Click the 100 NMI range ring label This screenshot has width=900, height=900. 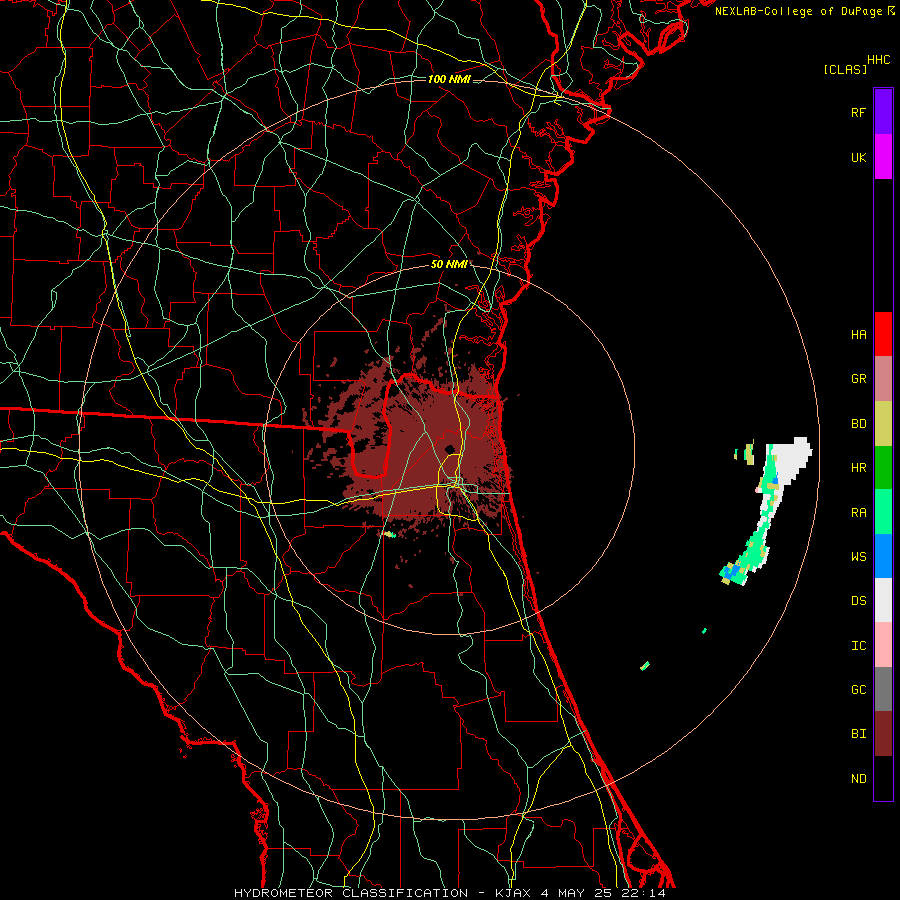449,79
